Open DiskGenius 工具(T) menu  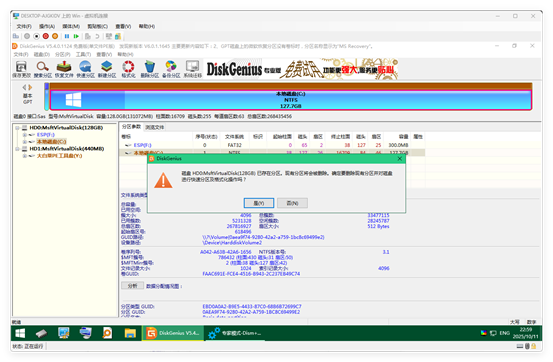click(x=83, y=54)
